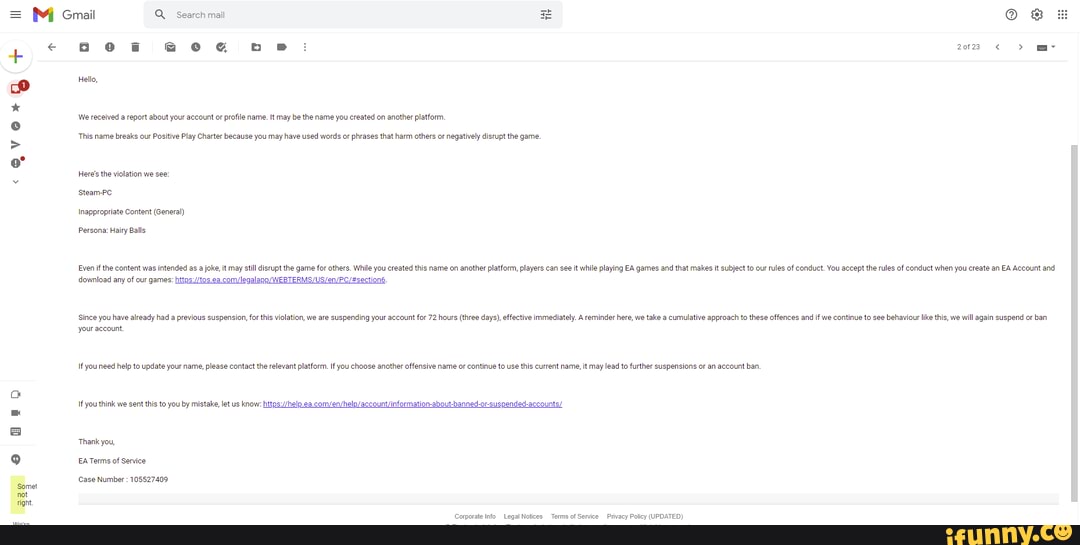Go to the newer email arrow

click(x=997, y=47)
